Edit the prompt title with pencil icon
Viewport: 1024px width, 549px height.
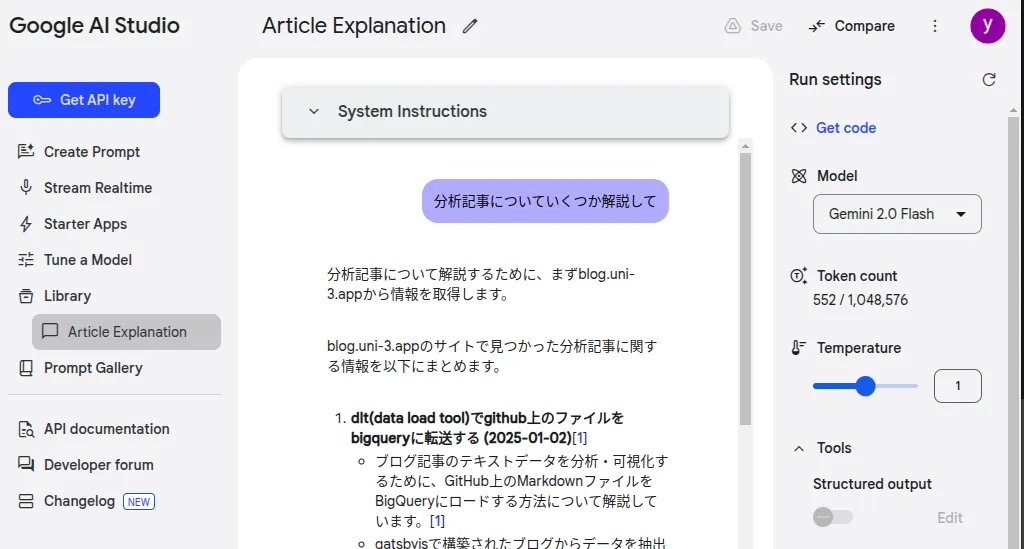(x=470, y=26)
